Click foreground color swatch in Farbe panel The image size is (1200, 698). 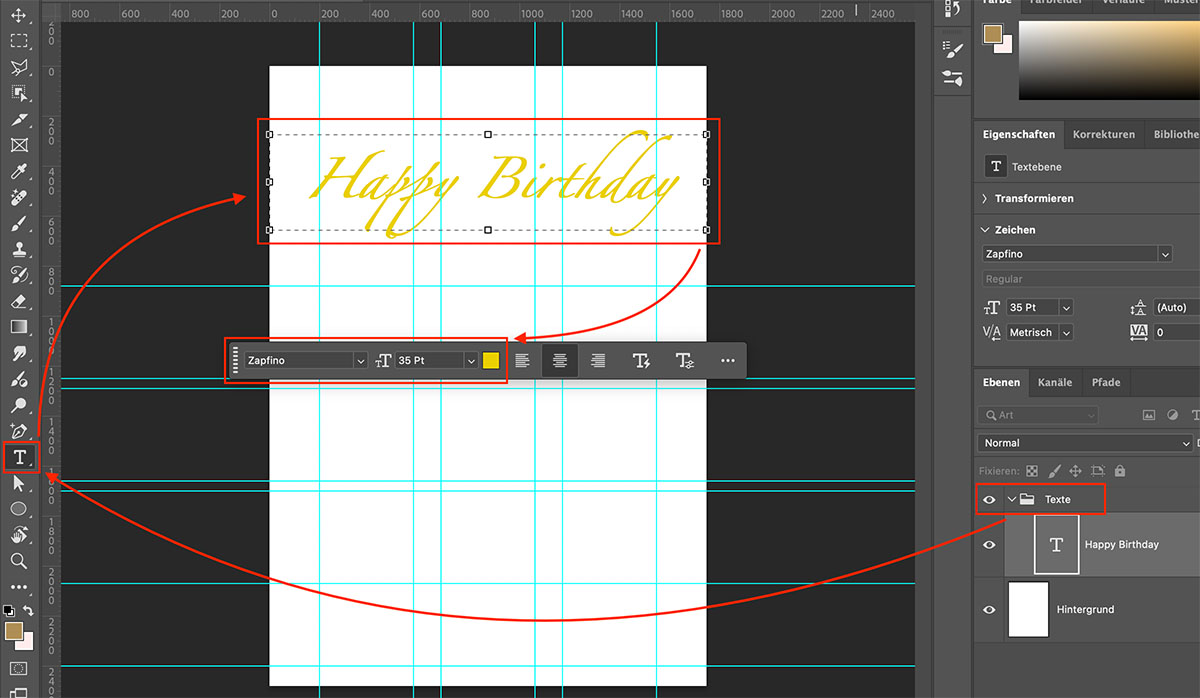point(995,35)
